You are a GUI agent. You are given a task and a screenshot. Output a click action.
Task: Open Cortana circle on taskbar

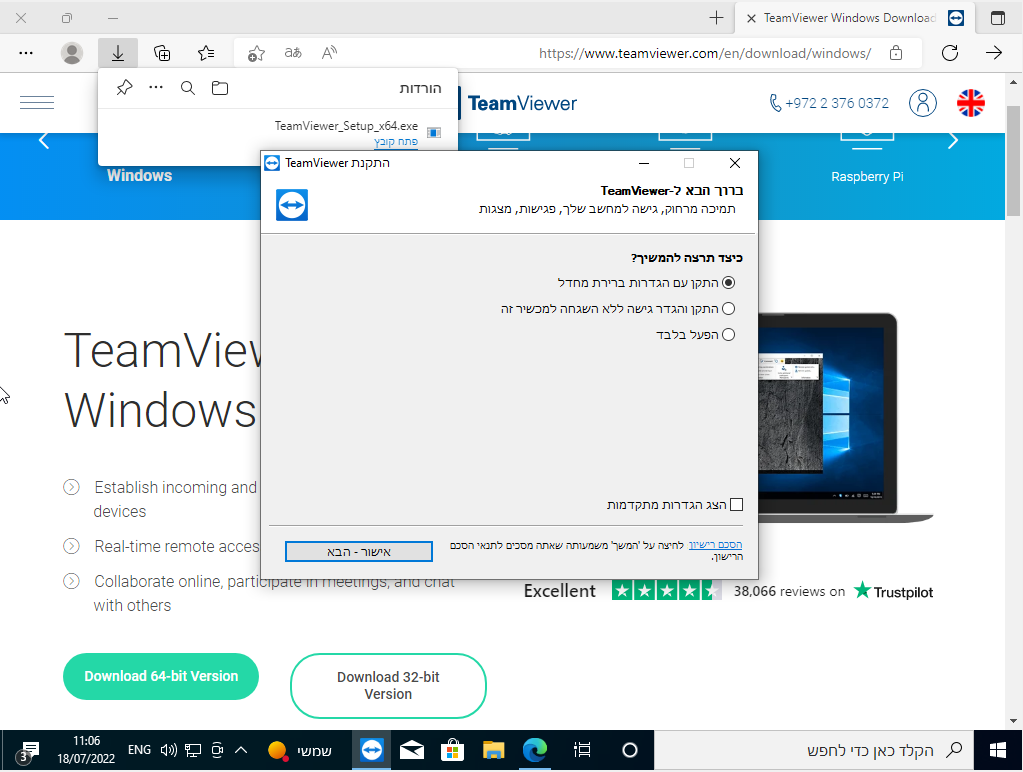click(630, 750)
